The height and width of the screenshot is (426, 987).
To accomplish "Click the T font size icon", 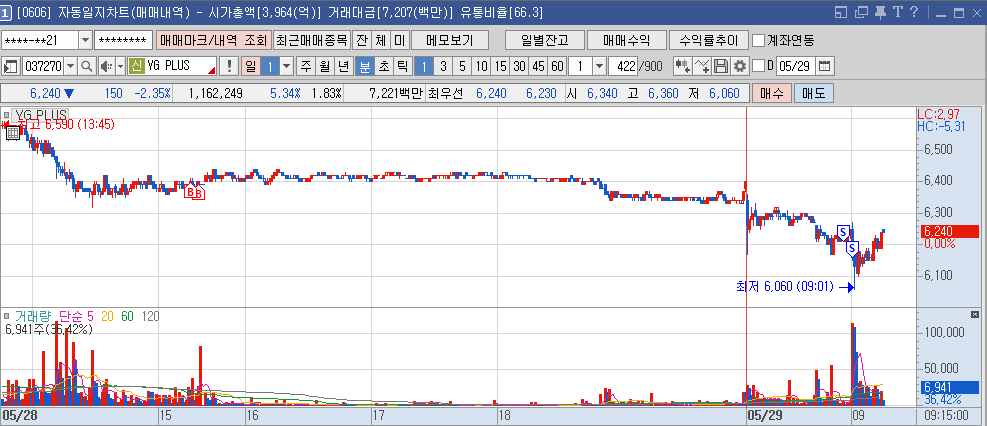I will click(x=897, y=12).
